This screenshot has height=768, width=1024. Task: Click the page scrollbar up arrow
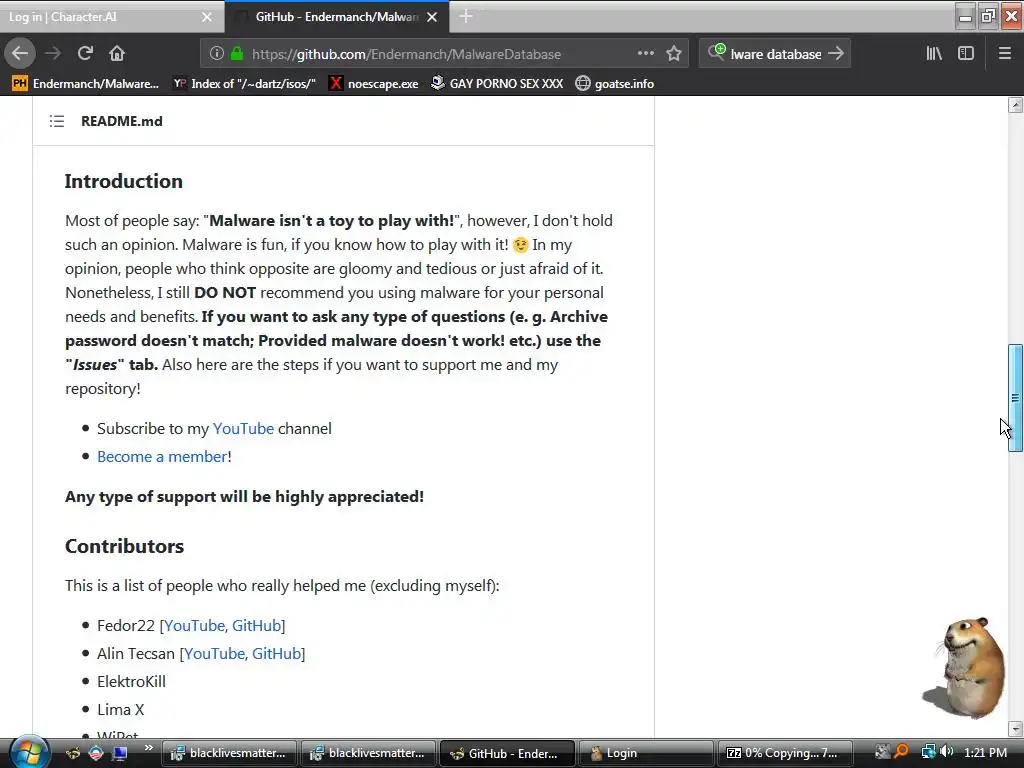point(1015,105)
